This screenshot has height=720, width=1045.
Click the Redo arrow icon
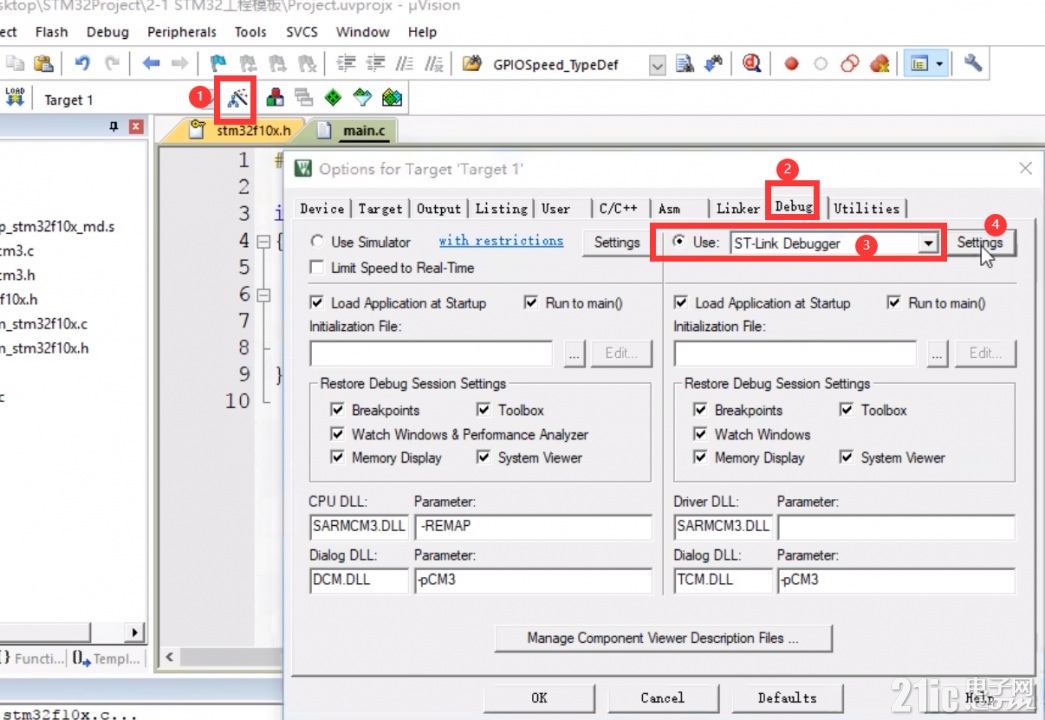[112, 64]
